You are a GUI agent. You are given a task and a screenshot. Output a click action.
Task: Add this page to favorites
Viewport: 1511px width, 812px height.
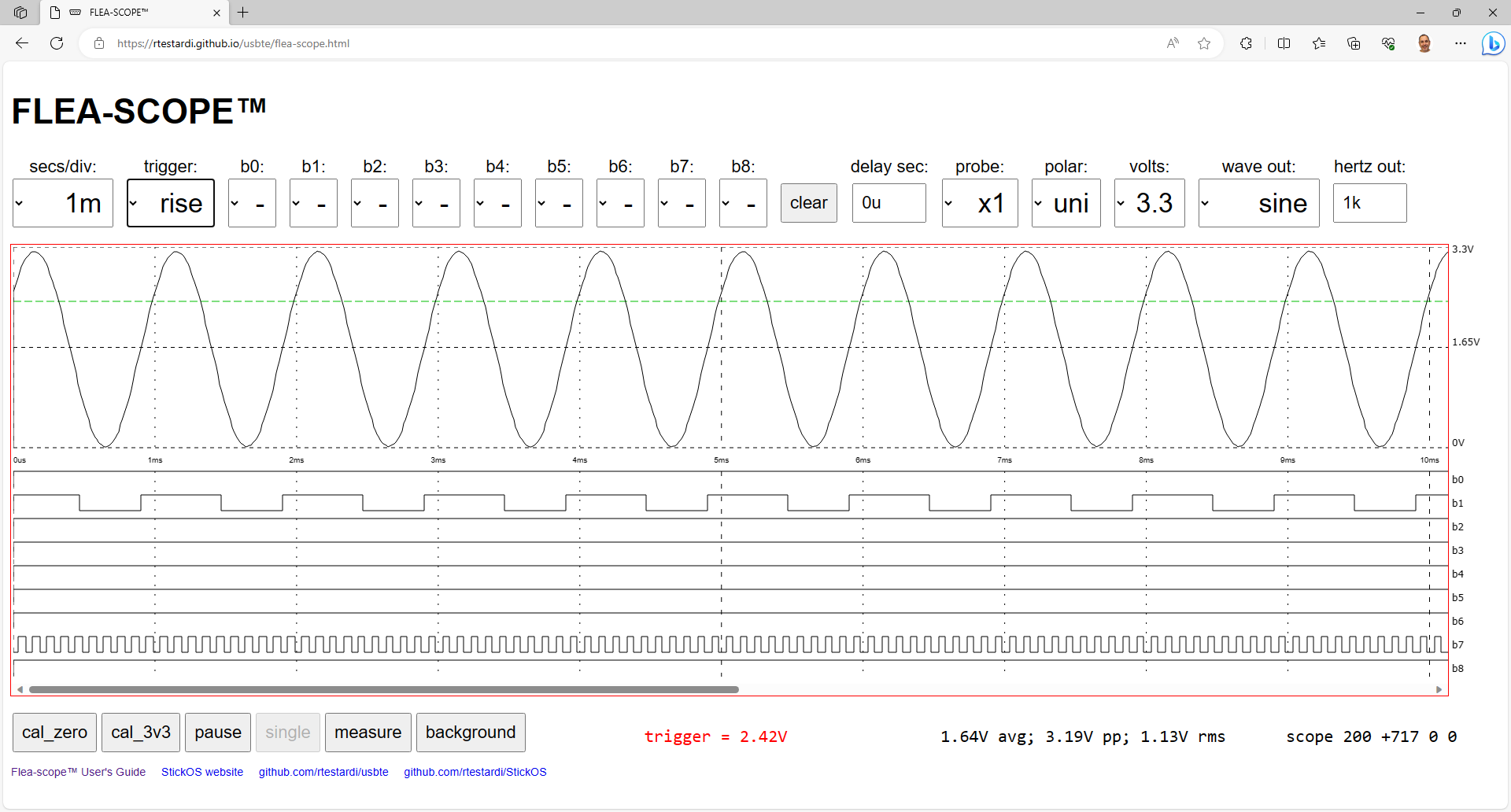[x=1204, y=43]
